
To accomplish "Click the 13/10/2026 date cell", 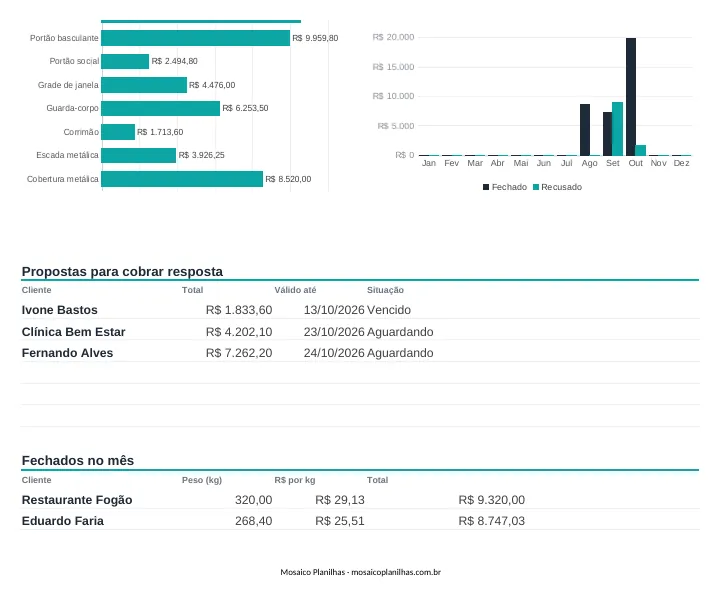I will click(x=334, y=310).
